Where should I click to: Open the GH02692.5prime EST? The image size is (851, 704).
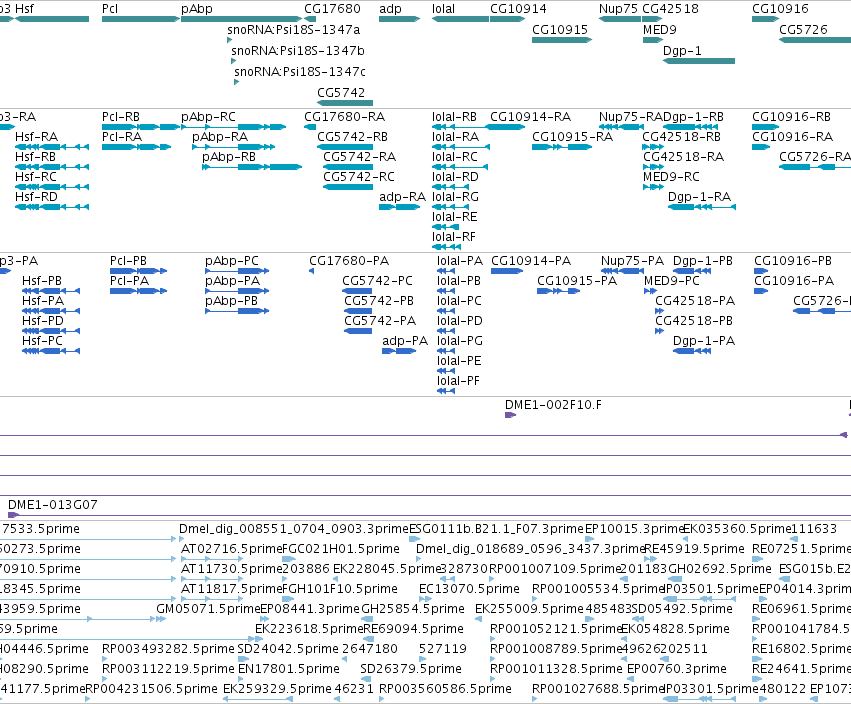click(x=720, y=569)
